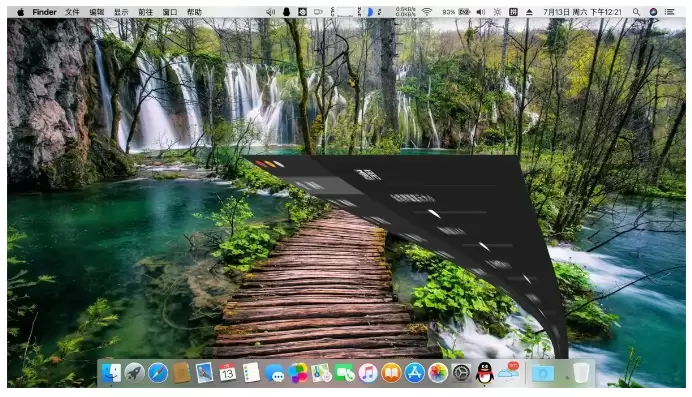Click the Wi-Fi status icon
The height and width of the screenshot is (397, 692).
pos(427,12)
